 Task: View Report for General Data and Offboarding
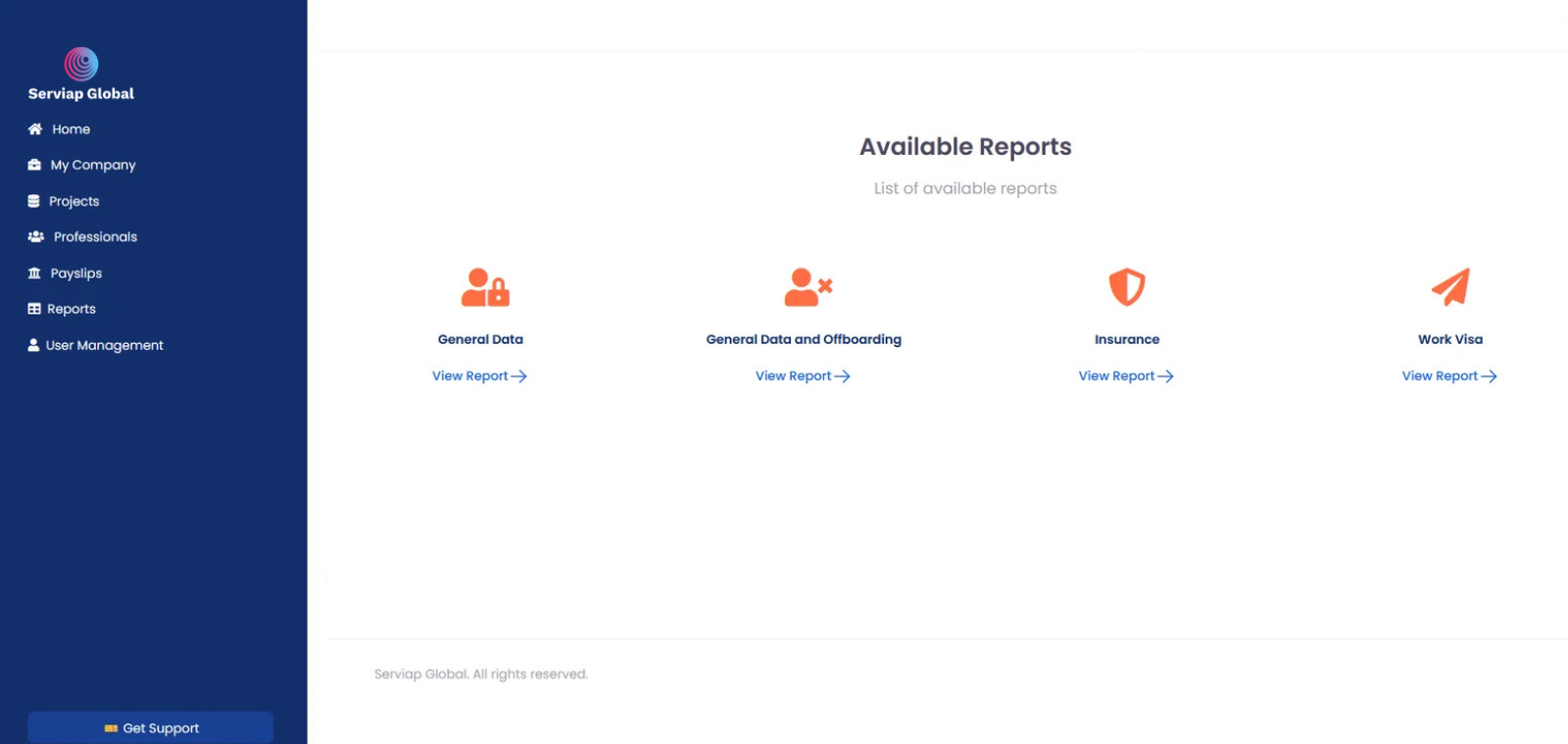[803, 376]
